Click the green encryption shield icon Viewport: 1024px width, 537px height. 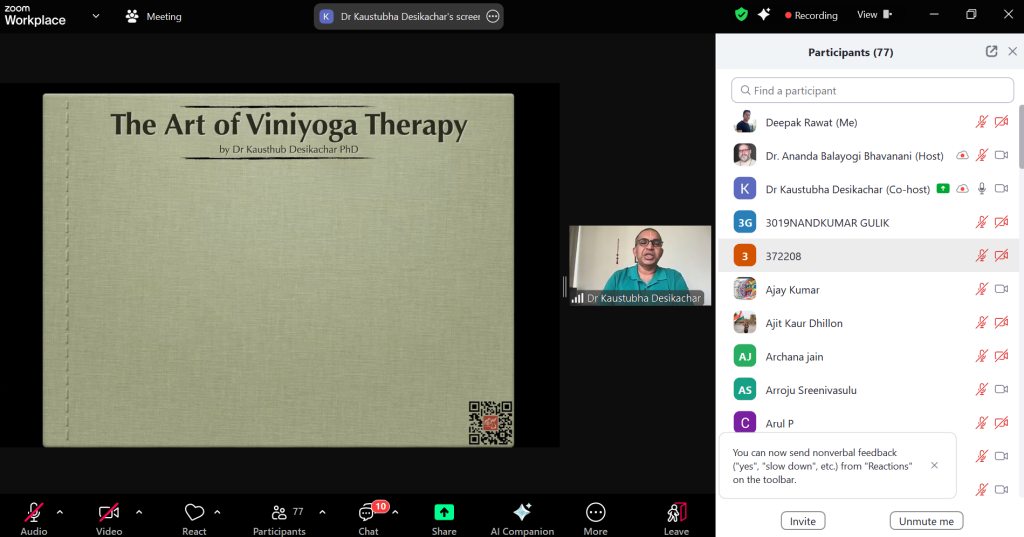741,15
